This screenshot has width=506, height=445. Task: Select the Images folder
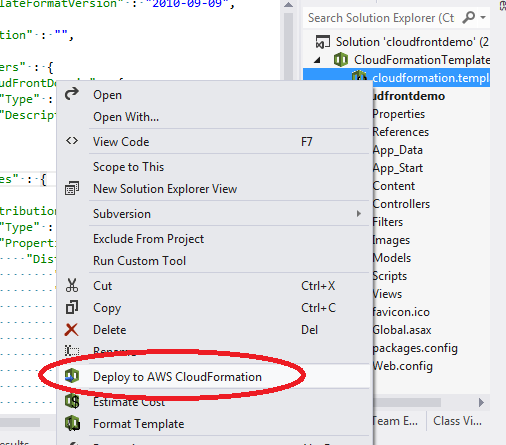coord(391,240)
